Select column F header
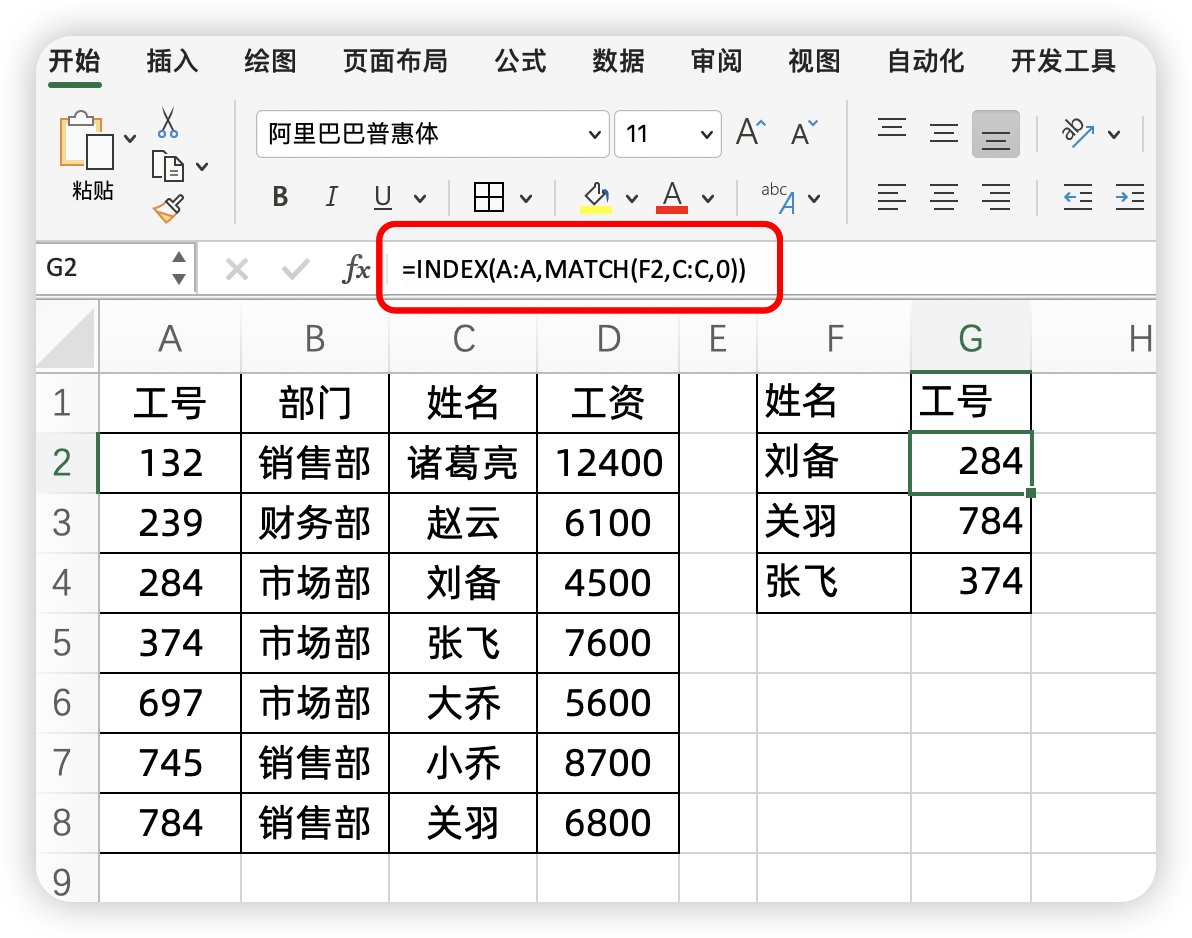 point(835,339)
